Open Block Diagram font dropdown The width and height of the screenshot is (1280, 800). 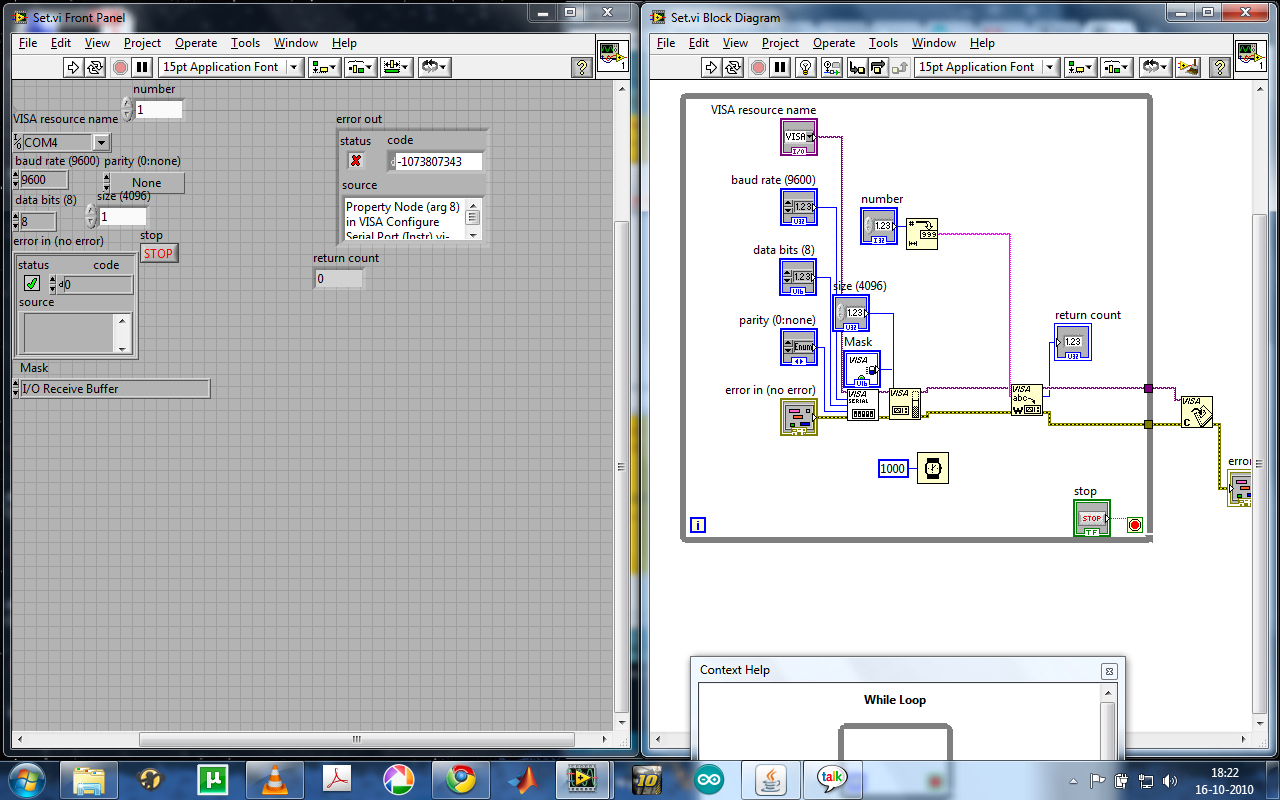click(987, 67)
